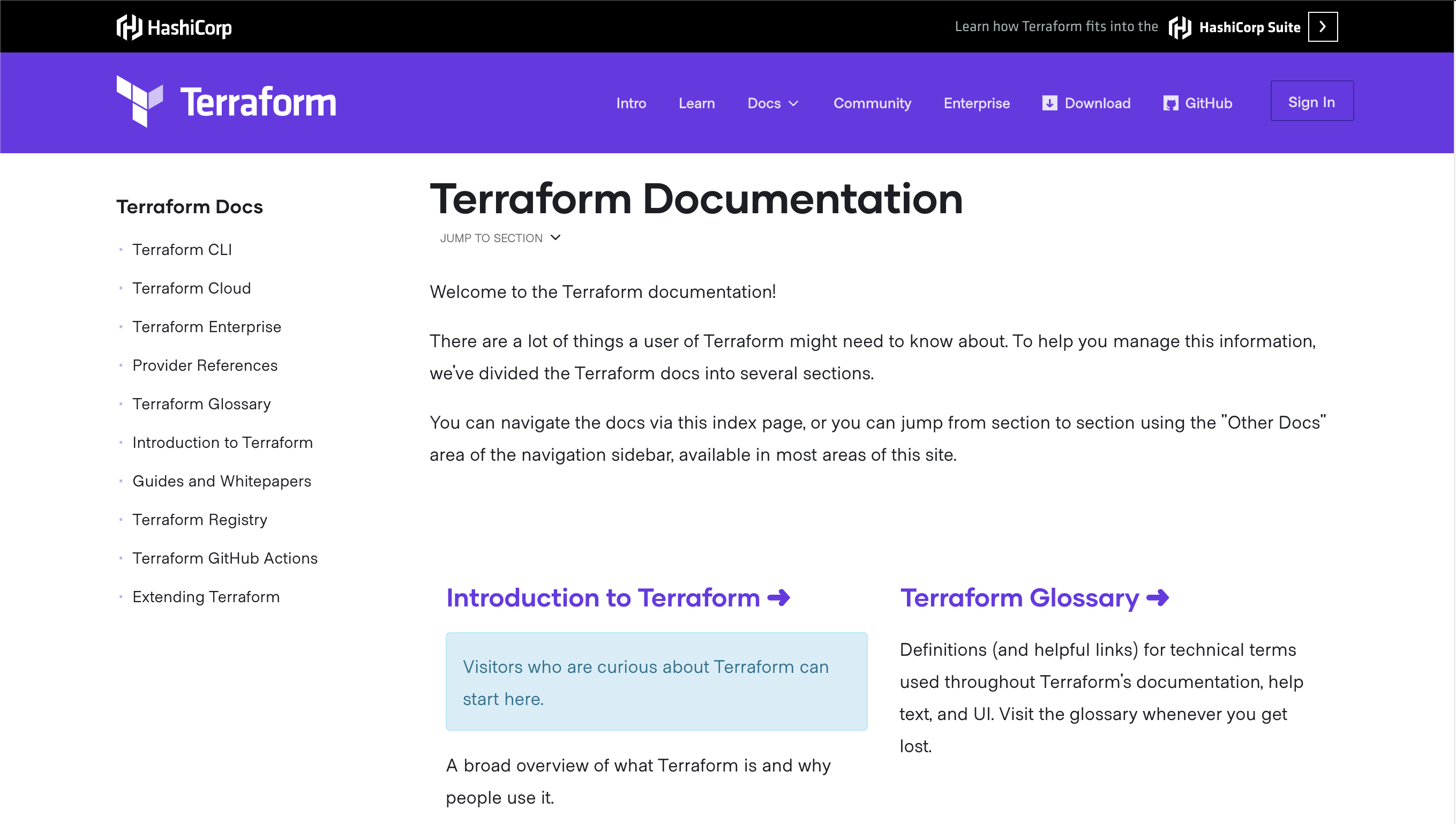Open the Community nav item
This screenshot has height=824, width=1456.
click(x=872, y=103)
